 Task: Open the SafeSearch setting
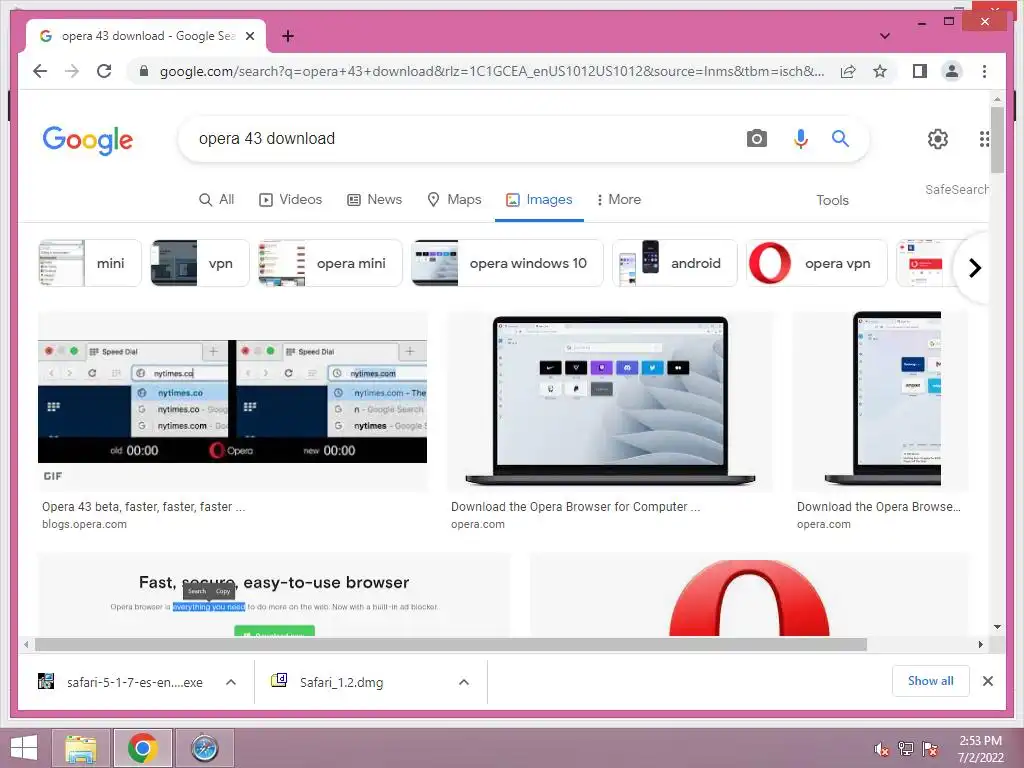click(956, 189)
